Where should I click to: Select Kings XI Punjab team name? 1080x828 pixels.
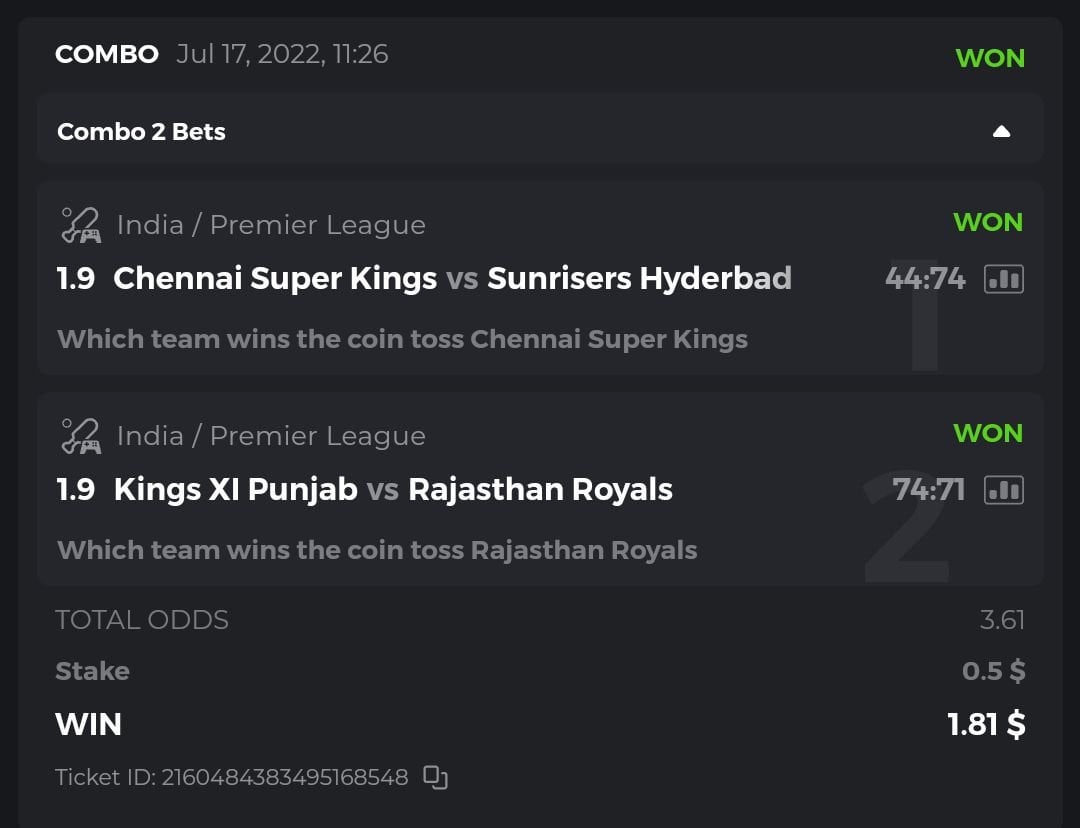(x=235, y=489)
